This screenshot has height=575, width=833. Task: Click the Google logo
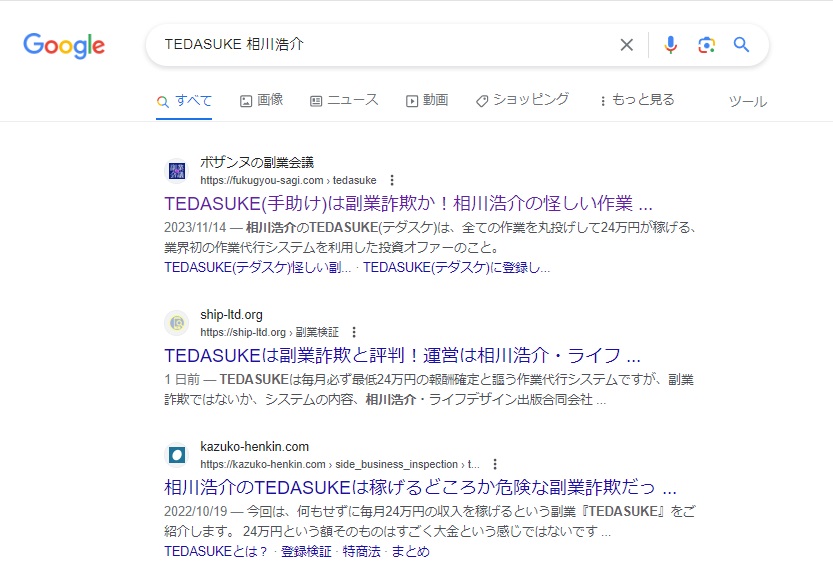click(x=64, y=45)
